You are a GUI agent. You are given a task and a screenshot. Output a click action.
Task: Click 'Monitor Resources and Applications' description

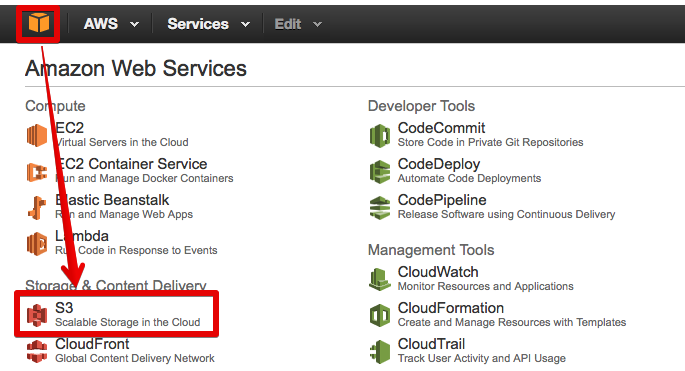coord(485,286)
